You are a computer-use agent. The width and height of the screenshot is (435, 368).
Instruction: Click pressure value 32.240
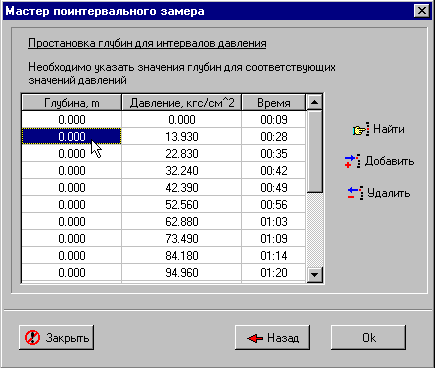pyautogui.click(x=182, y=171)
